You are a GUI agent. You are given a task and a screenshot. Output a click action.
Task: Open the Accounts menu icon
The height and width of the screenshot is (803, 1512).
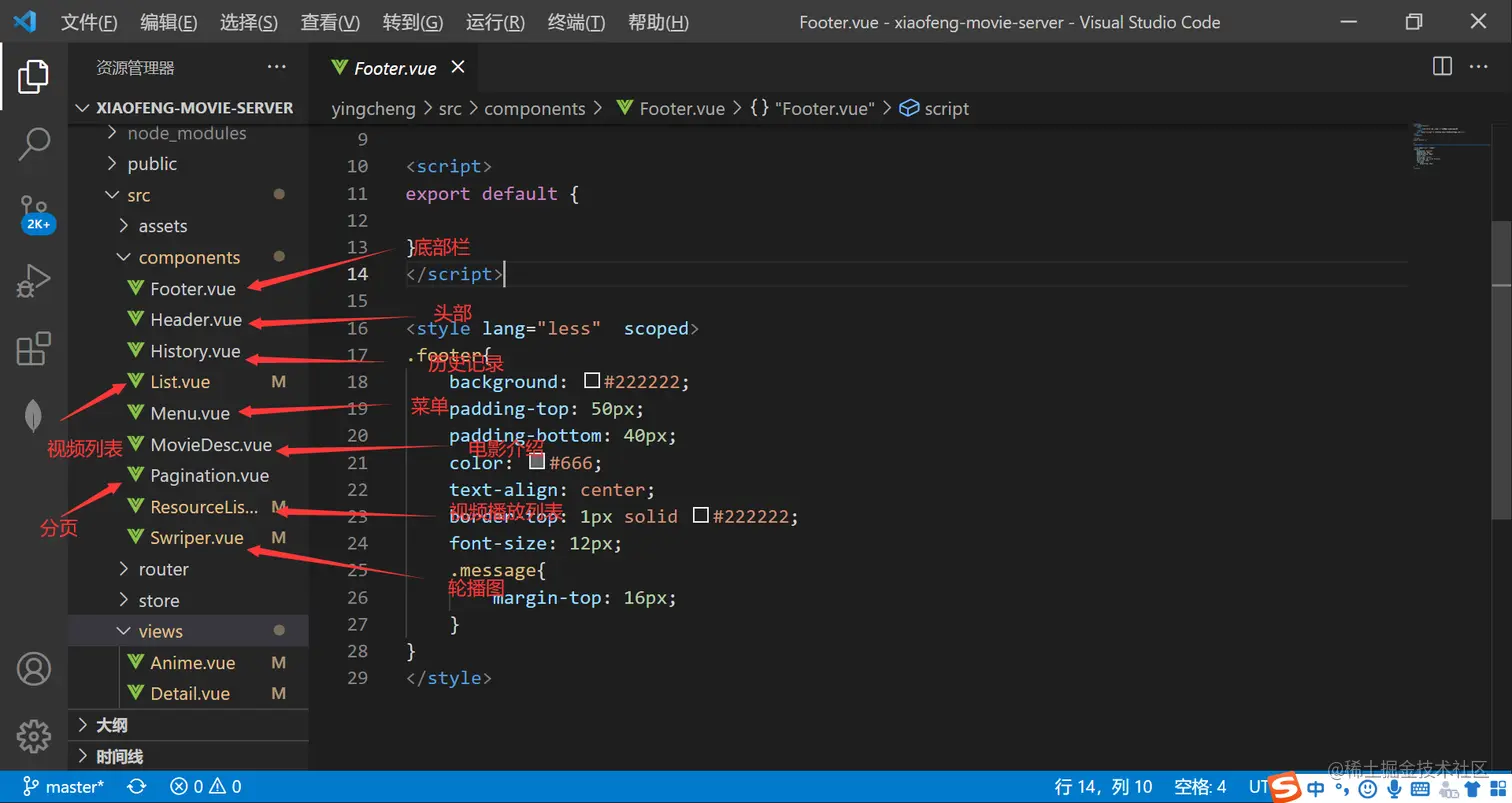pyautogui.click(x=34, y=668)
